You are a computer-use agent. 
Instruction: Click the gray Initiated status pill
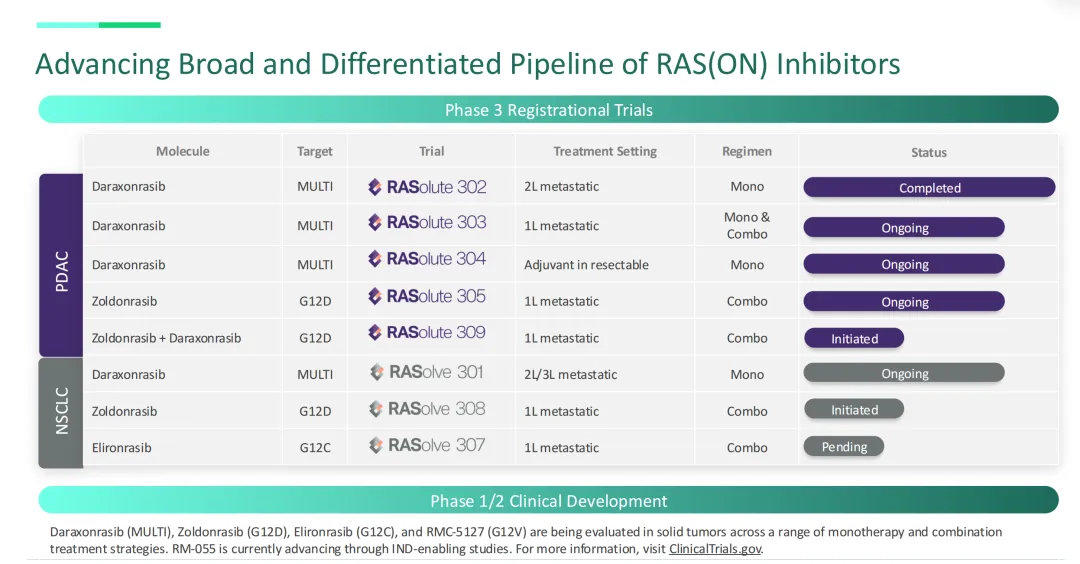point(853,409)
